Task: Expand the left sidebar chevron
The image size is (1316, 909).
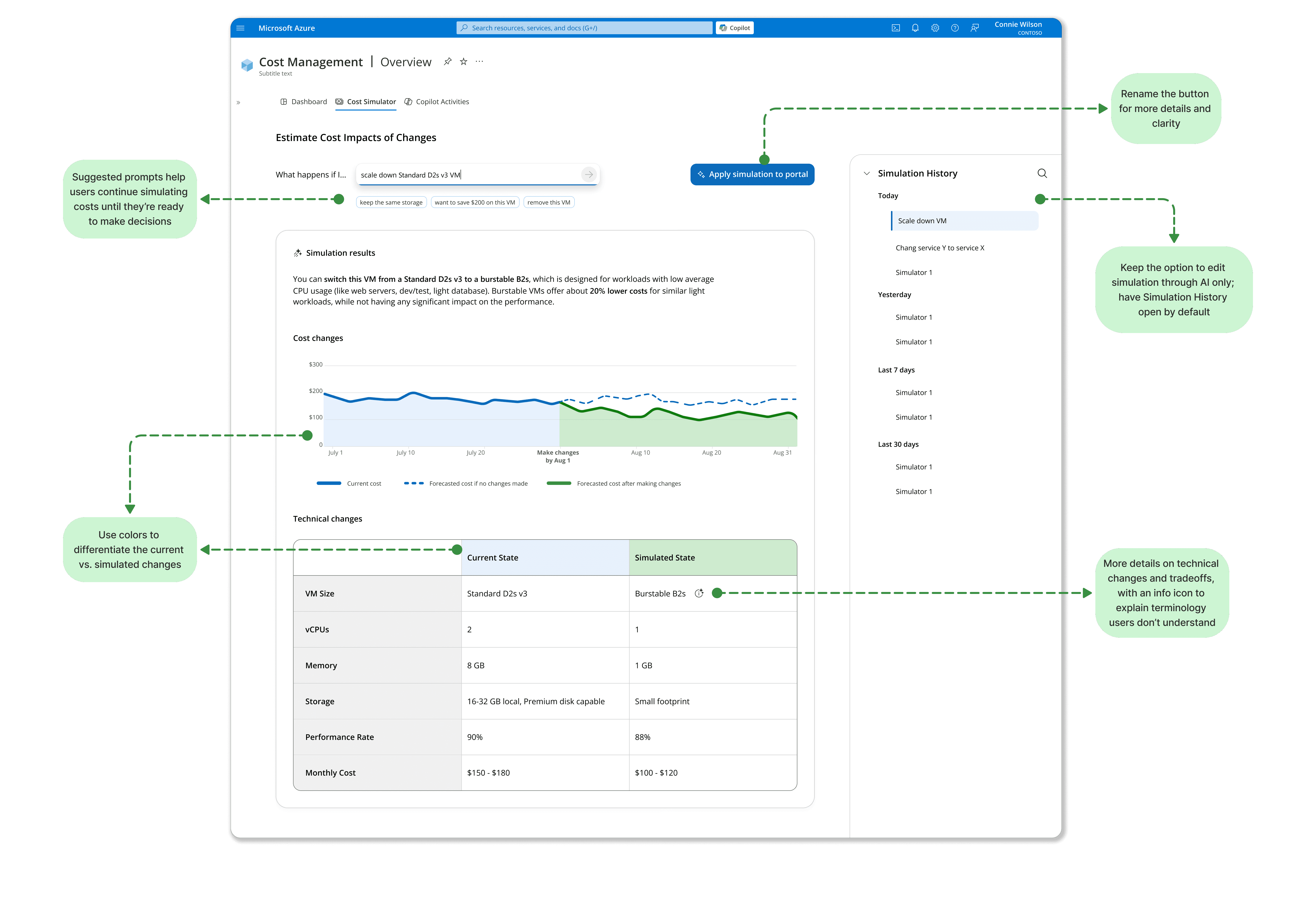Action: (238, 103)
